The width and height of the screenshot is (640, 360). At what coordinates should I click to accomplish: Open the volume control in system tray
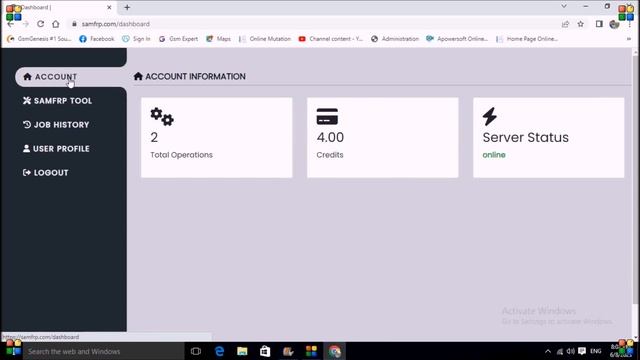point(571,351)
